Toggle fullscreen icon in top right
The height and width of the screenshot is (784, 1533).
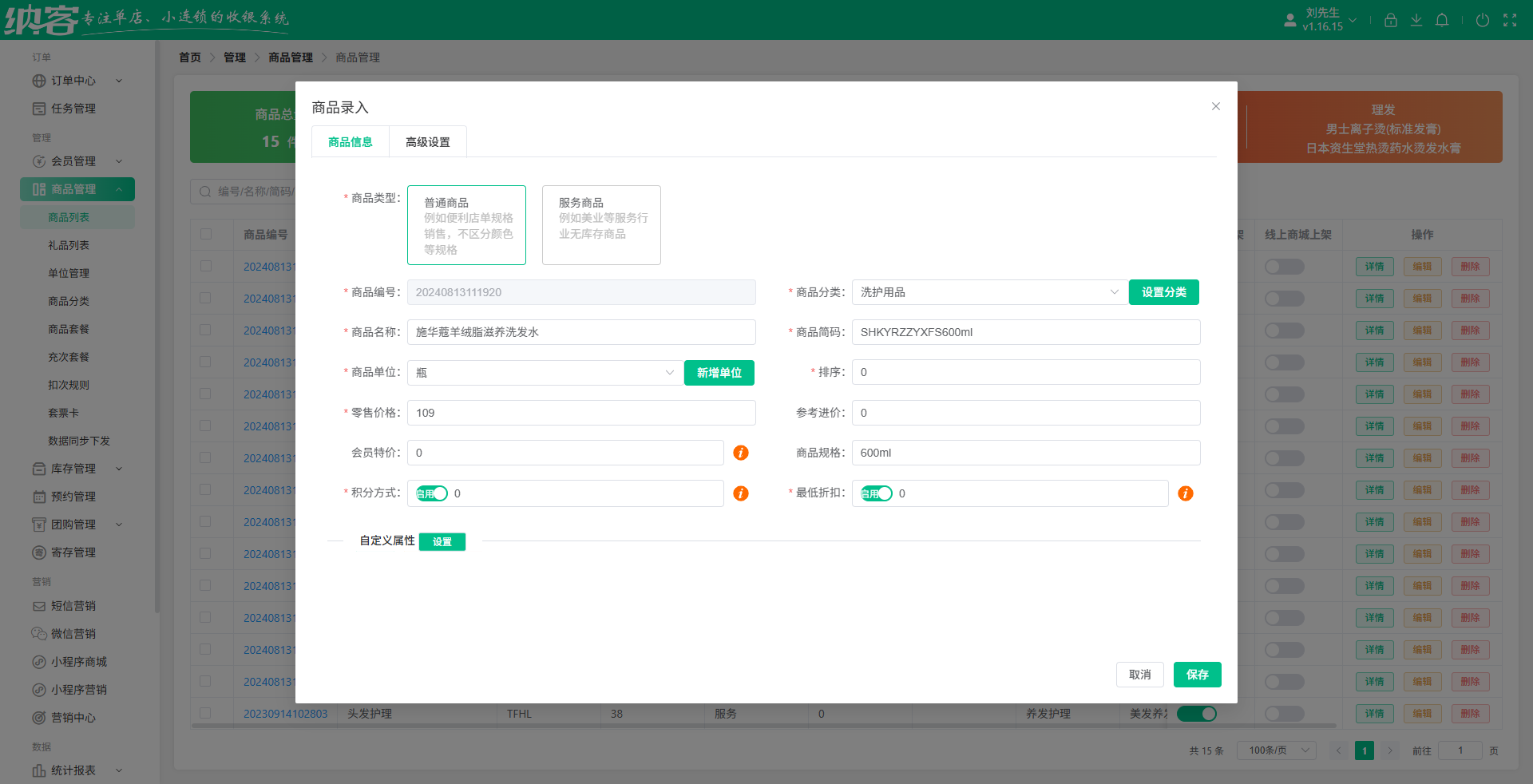click(x=1510, y=20)
